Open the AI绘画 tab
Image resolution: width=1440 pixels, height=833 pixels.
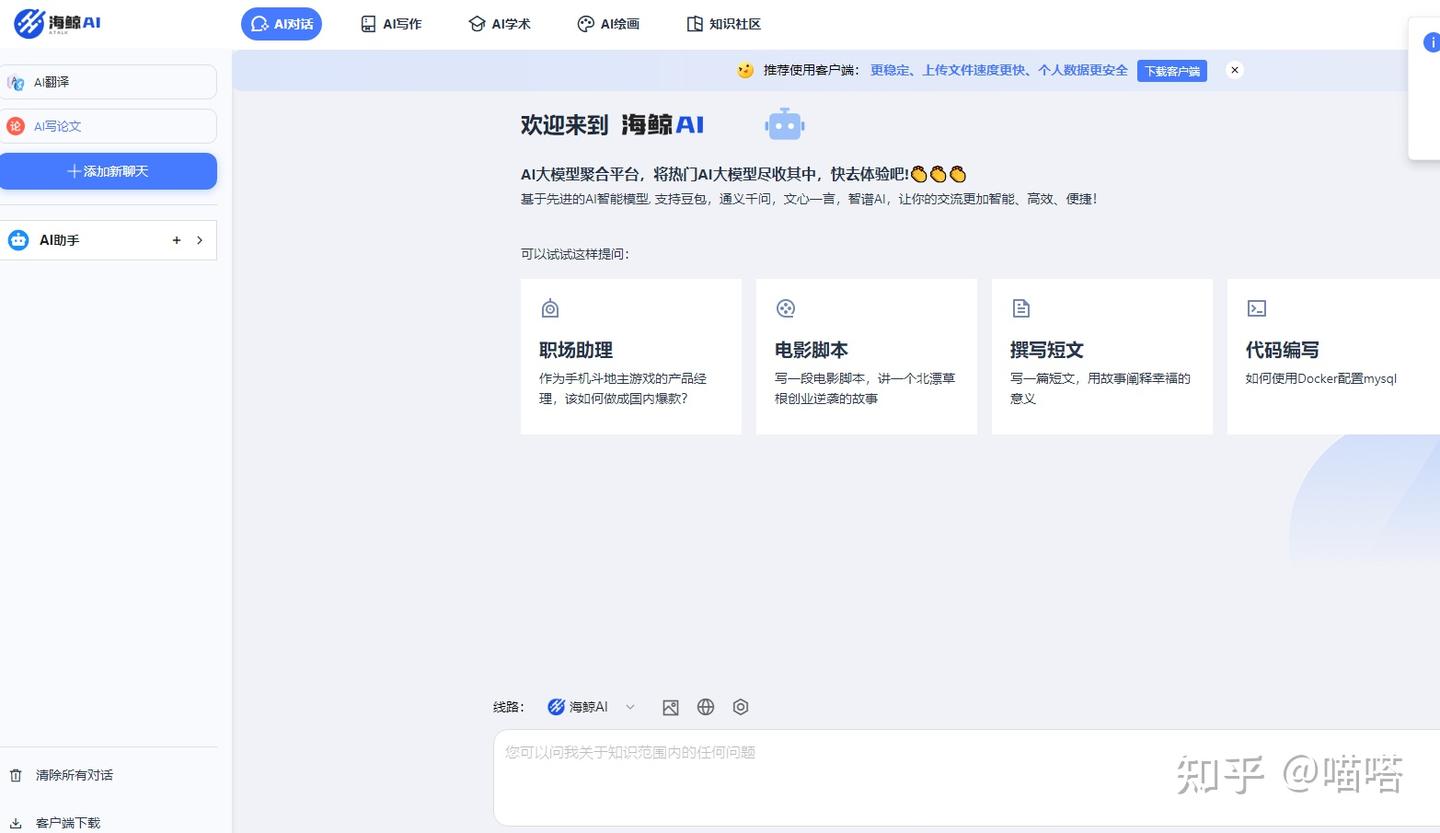click(608, 24)
